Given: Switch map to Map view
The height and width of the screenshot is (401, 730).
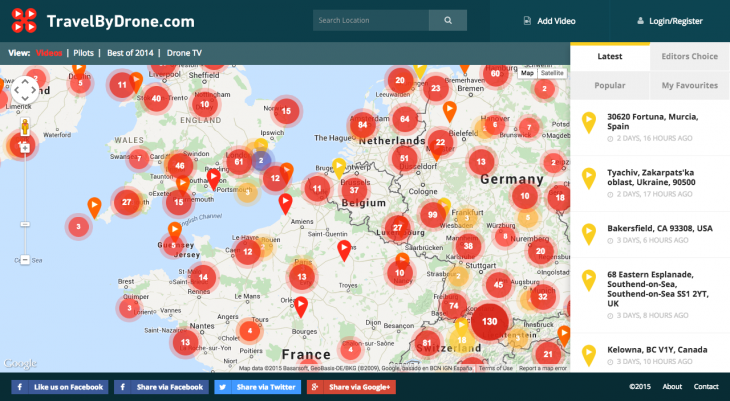Looking at the screenshot, I should [527, 73].
